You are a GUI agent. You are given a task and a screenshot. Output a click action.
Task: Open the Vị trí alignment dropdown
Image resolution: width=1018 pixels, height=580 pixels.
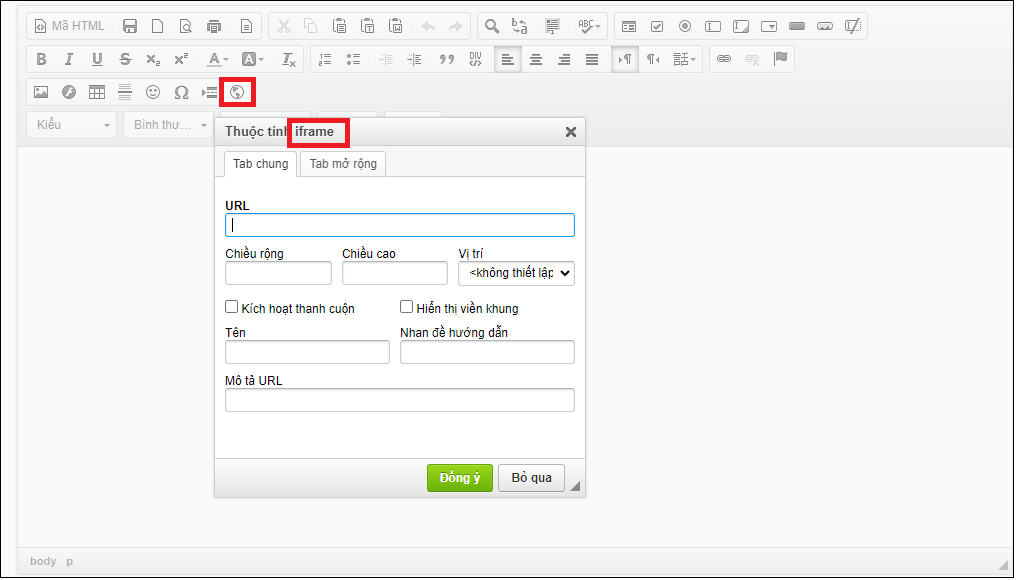click(x=516, y=273)
